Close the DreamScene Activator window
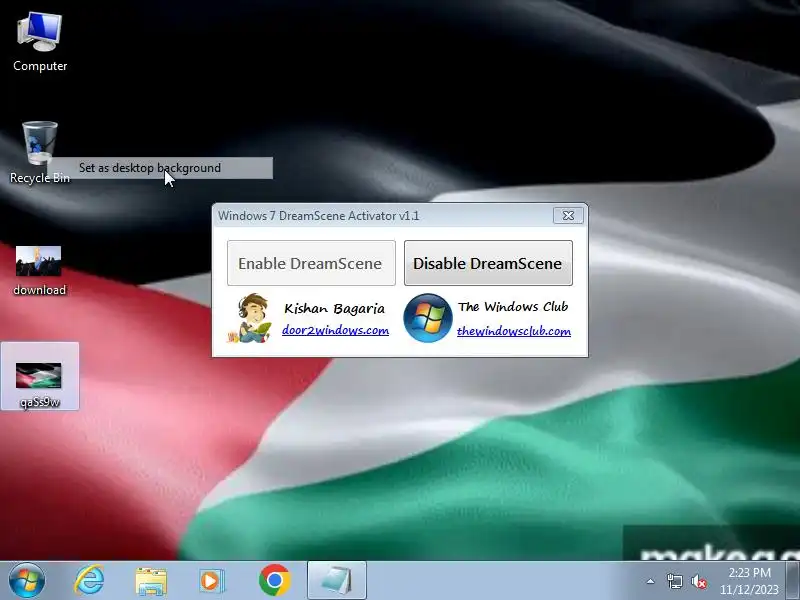The width and height of the screenshot is (800, 600). tap(568, 216)
